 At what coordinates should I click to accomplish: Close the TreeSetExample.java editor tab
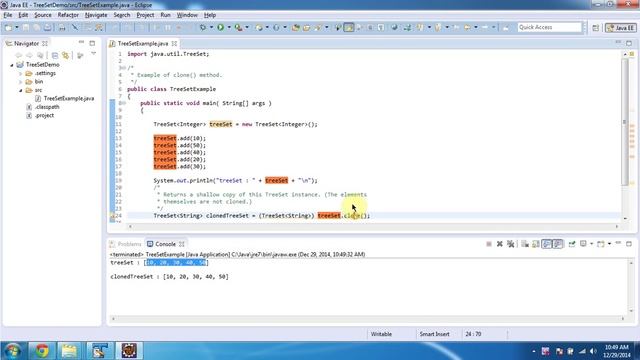click(174, 43)
